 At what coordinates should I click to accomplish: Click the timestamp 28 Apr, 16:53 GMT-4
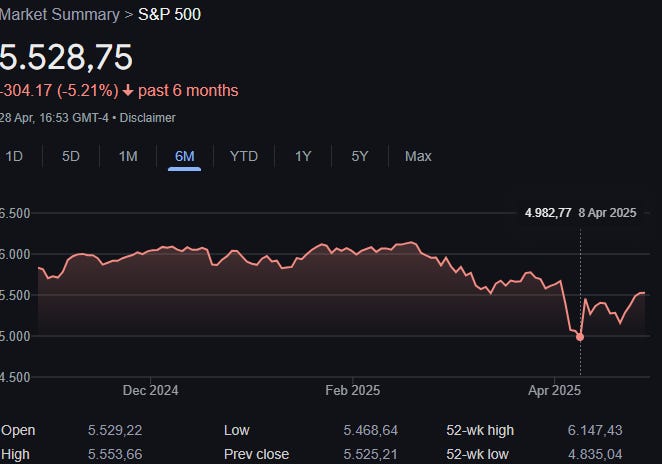point(54,117)
